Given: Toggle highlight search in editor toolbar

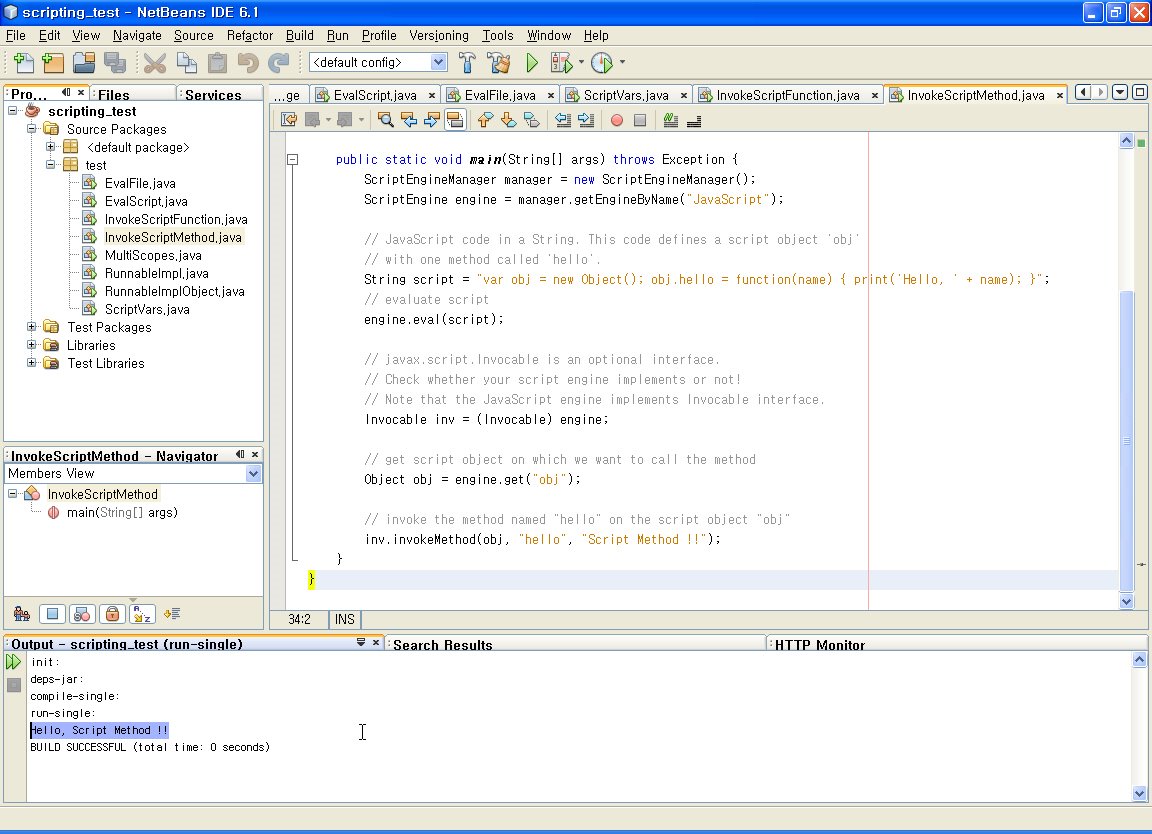Looking at the screenshot, I should (x=455, y=120).
